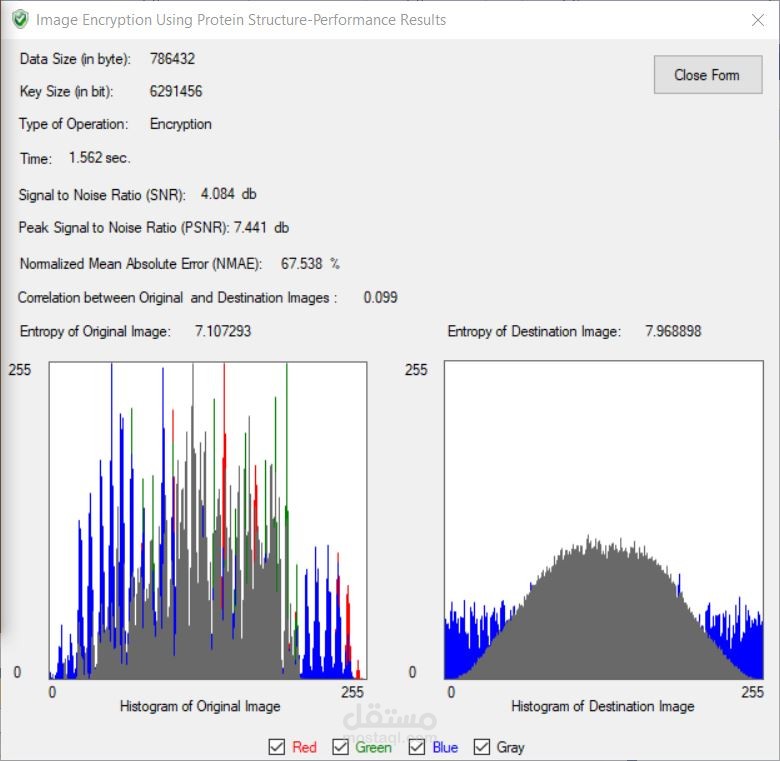The height and width of the screenshot is (761, 780).
Task: Disable the Blue channel checkbox
Action: click(x=416, y=747)
